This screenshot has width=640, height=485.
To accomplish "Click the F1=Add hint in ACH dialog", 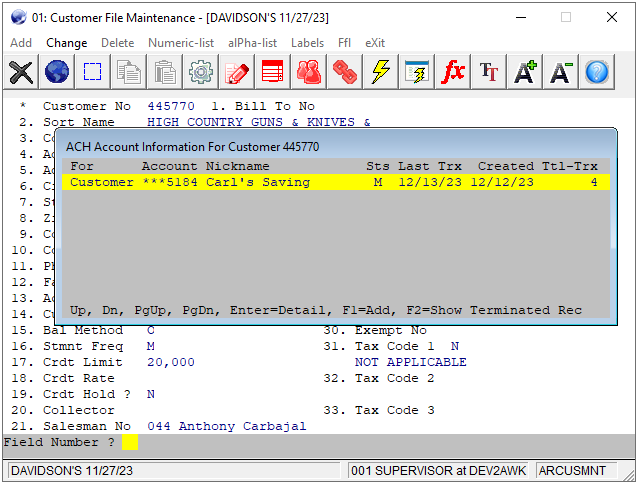I will coord(369,310).
